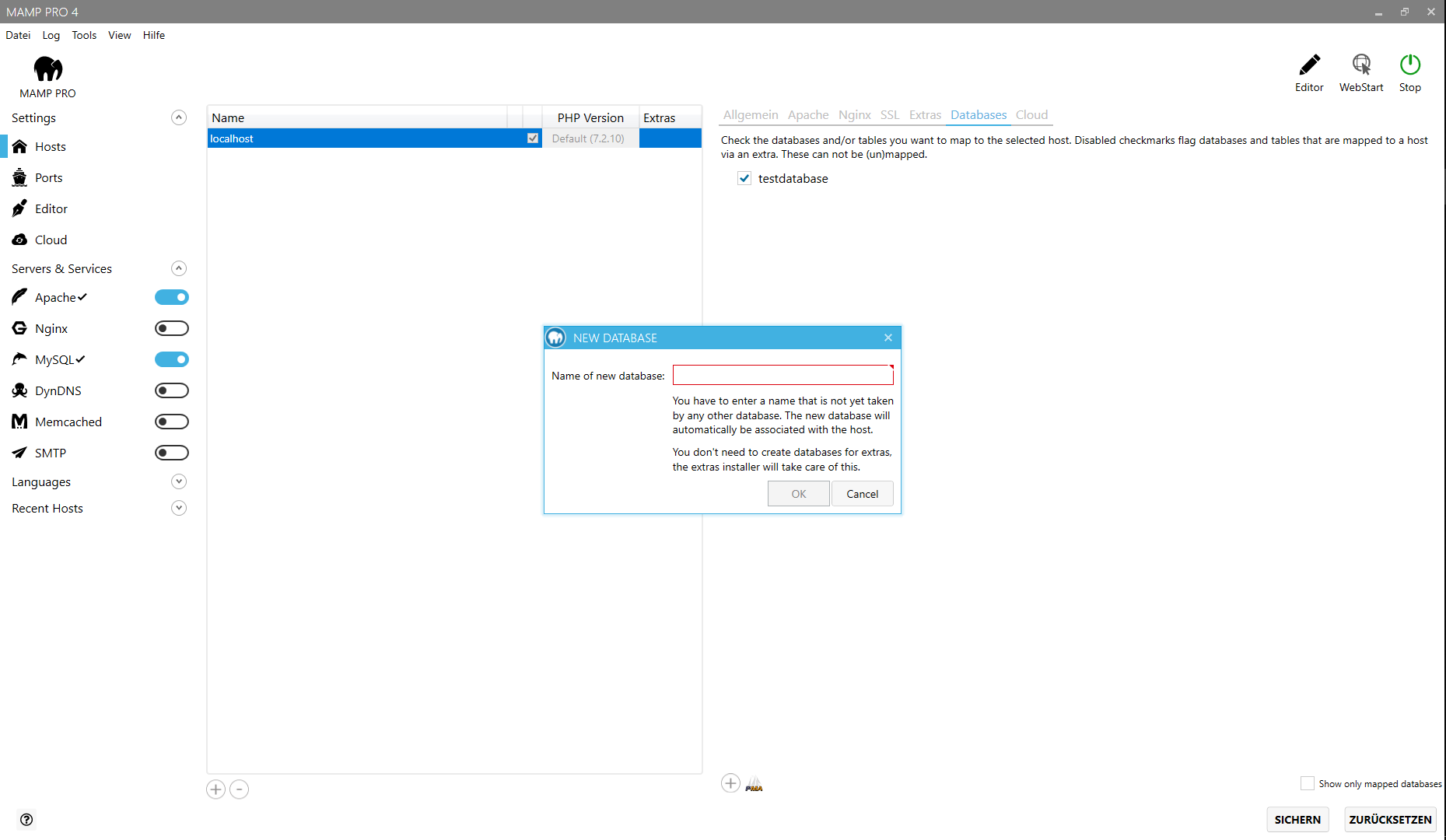Viewport: 1446px width, 840px height.
Task: Open the View menu
Action: click(120, 35)
